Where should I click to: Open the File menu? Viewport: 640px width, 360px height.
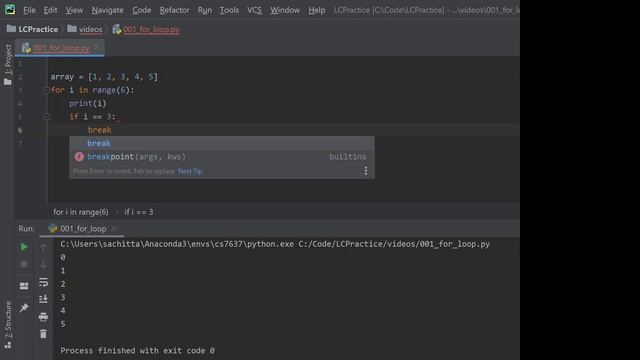29,10
